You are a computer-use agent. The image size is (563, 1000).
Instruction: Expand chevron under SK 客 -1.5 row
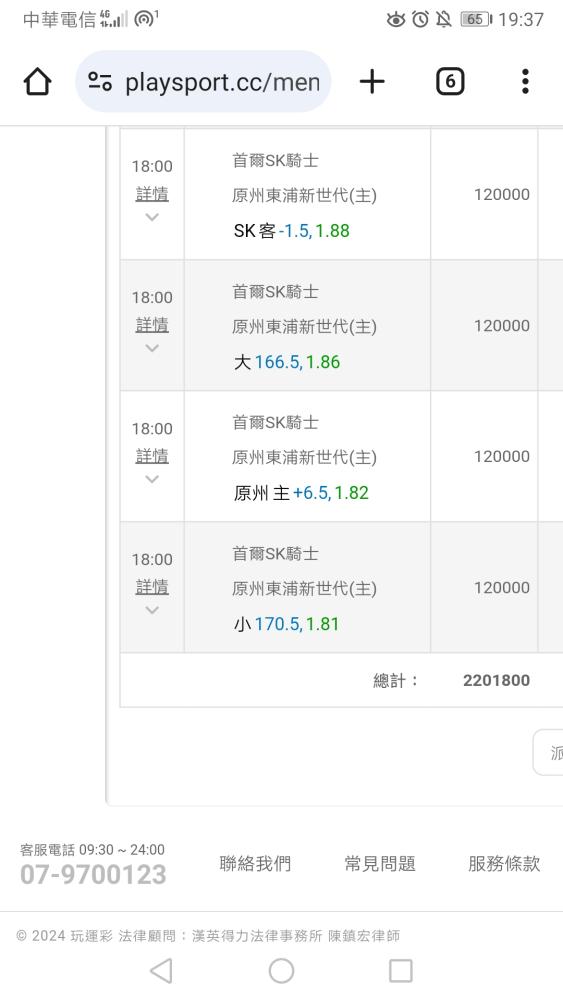(x=152, y=217)
